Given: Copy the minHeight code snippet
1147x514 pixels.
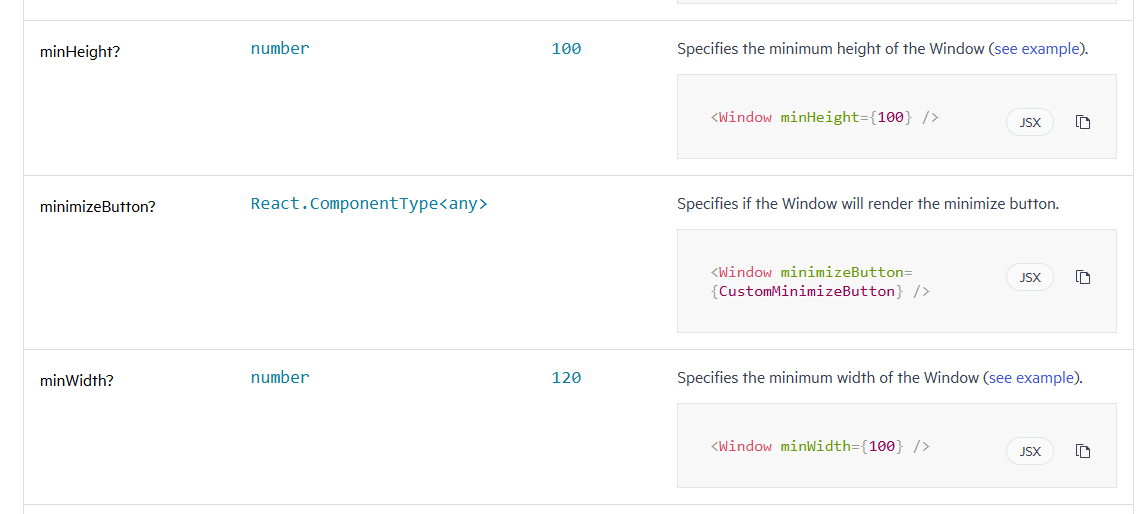Looking at the screenshot, I should pyautogui.click(x=1082, y=122).
